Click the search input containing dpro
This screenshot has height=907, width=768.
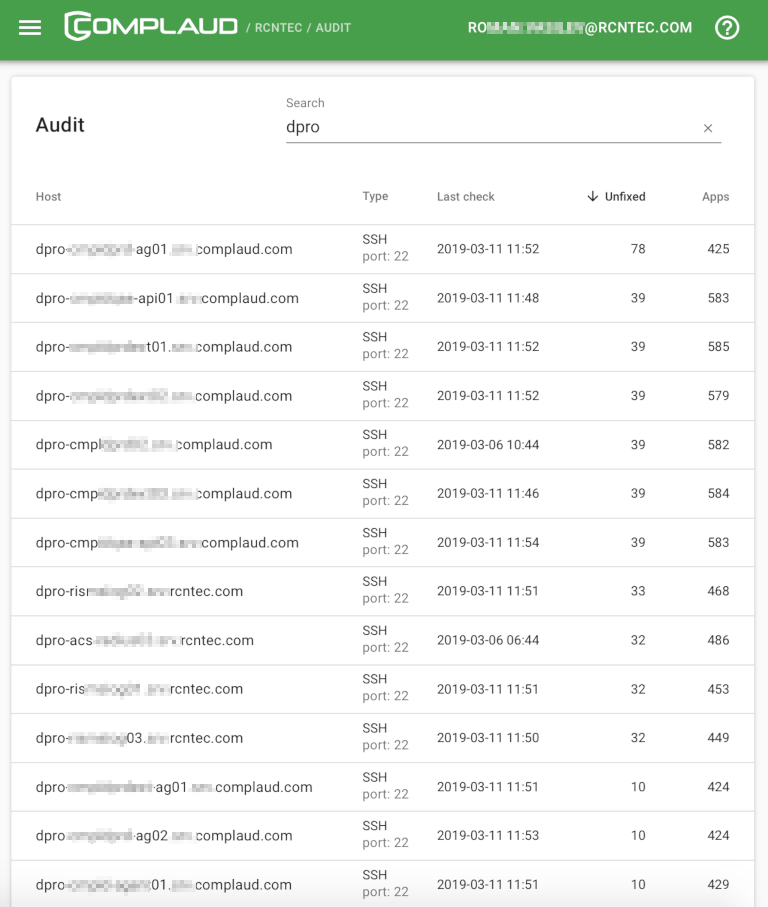(x=490, y=127)
